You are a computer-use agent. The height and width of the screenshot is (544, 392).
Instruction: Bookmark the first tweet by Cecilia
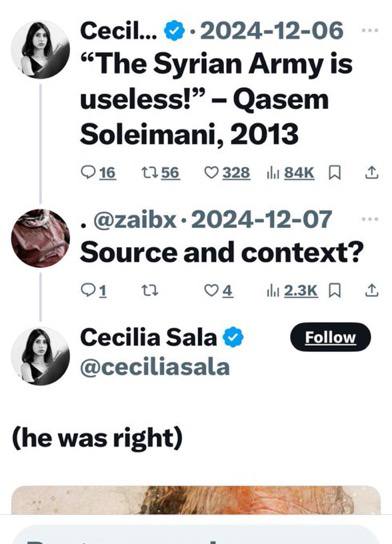pyautogui.click(x=335, y=172)
